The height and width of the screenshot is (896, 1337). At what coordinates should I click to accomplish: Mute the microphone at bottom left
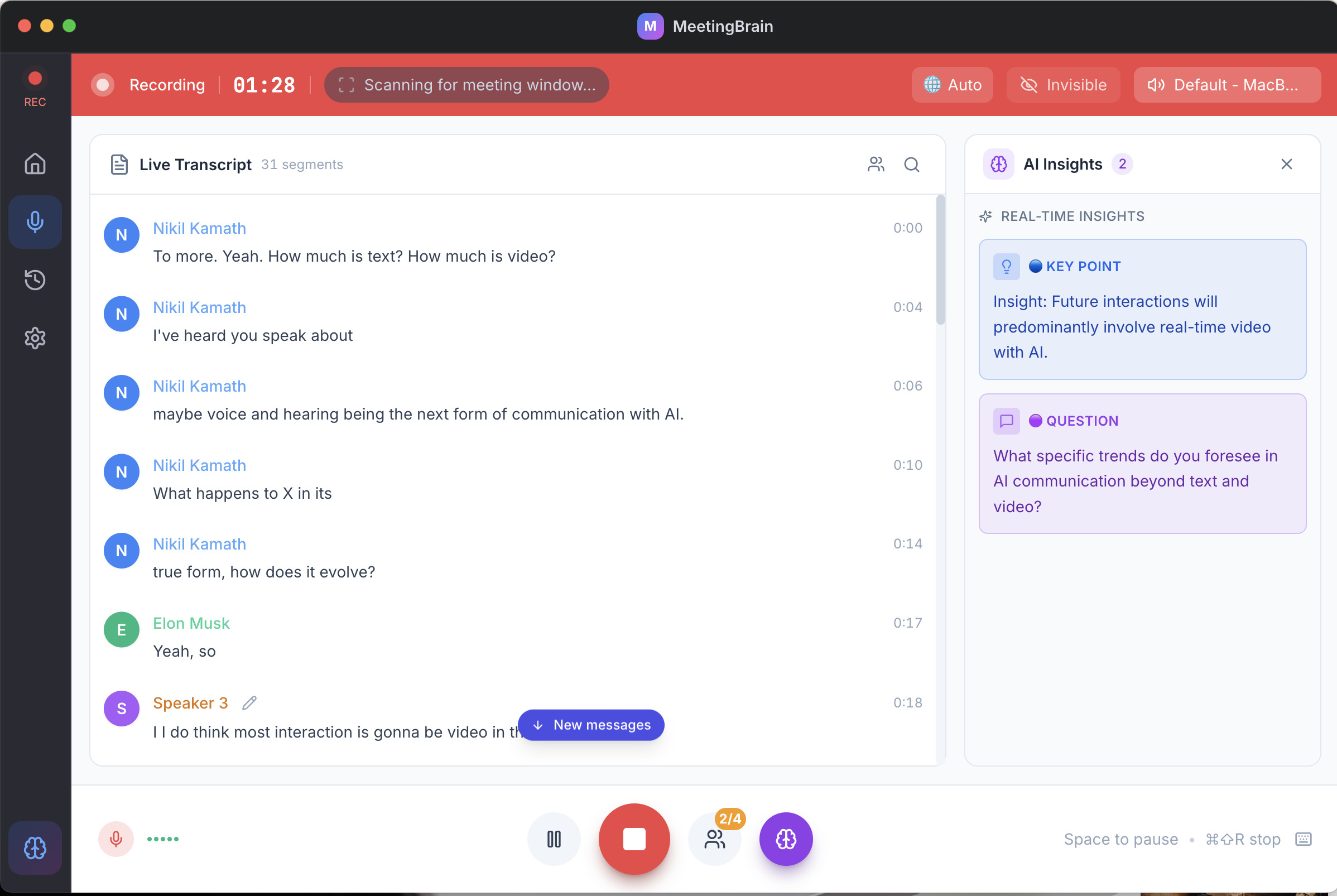[116, 839]
